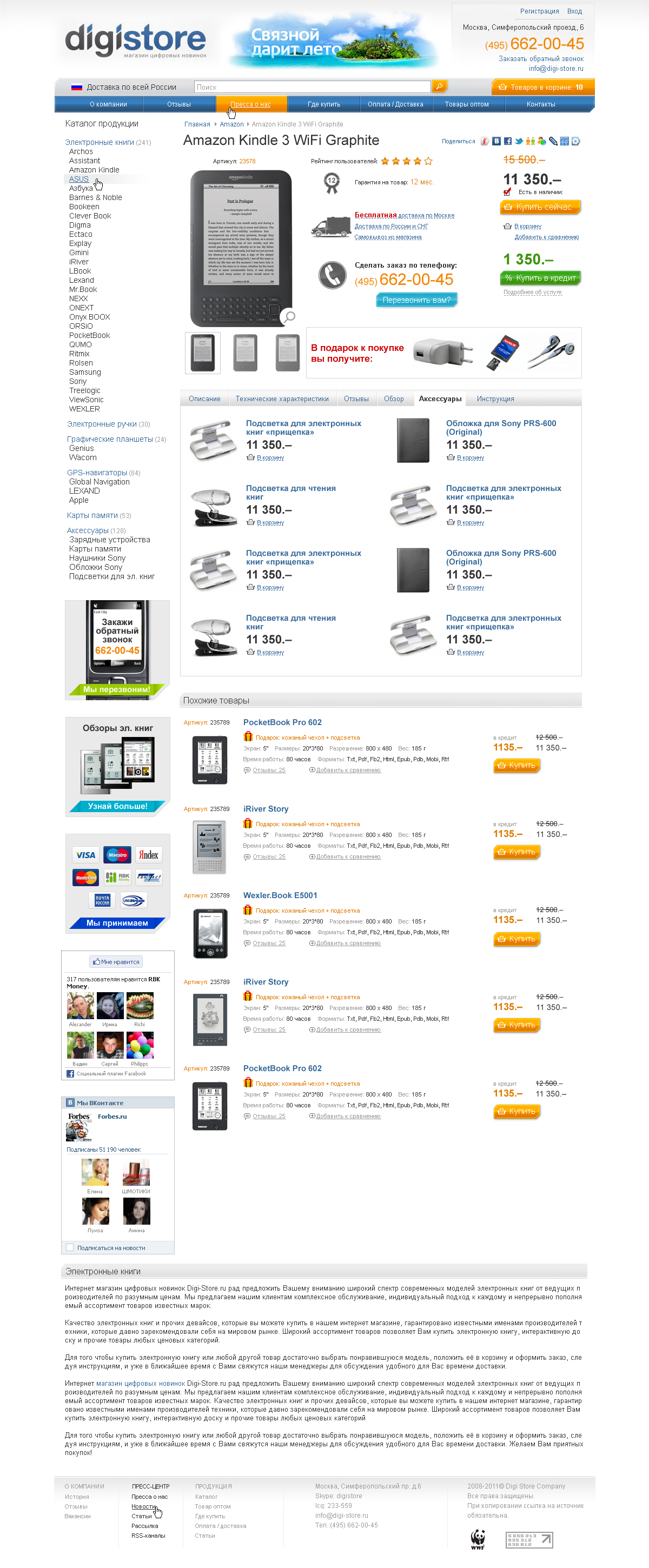Click the WWF panda logo in the footer
Image resolution: width=649 pixels, height=1568 pixels.
[478, 1539]
